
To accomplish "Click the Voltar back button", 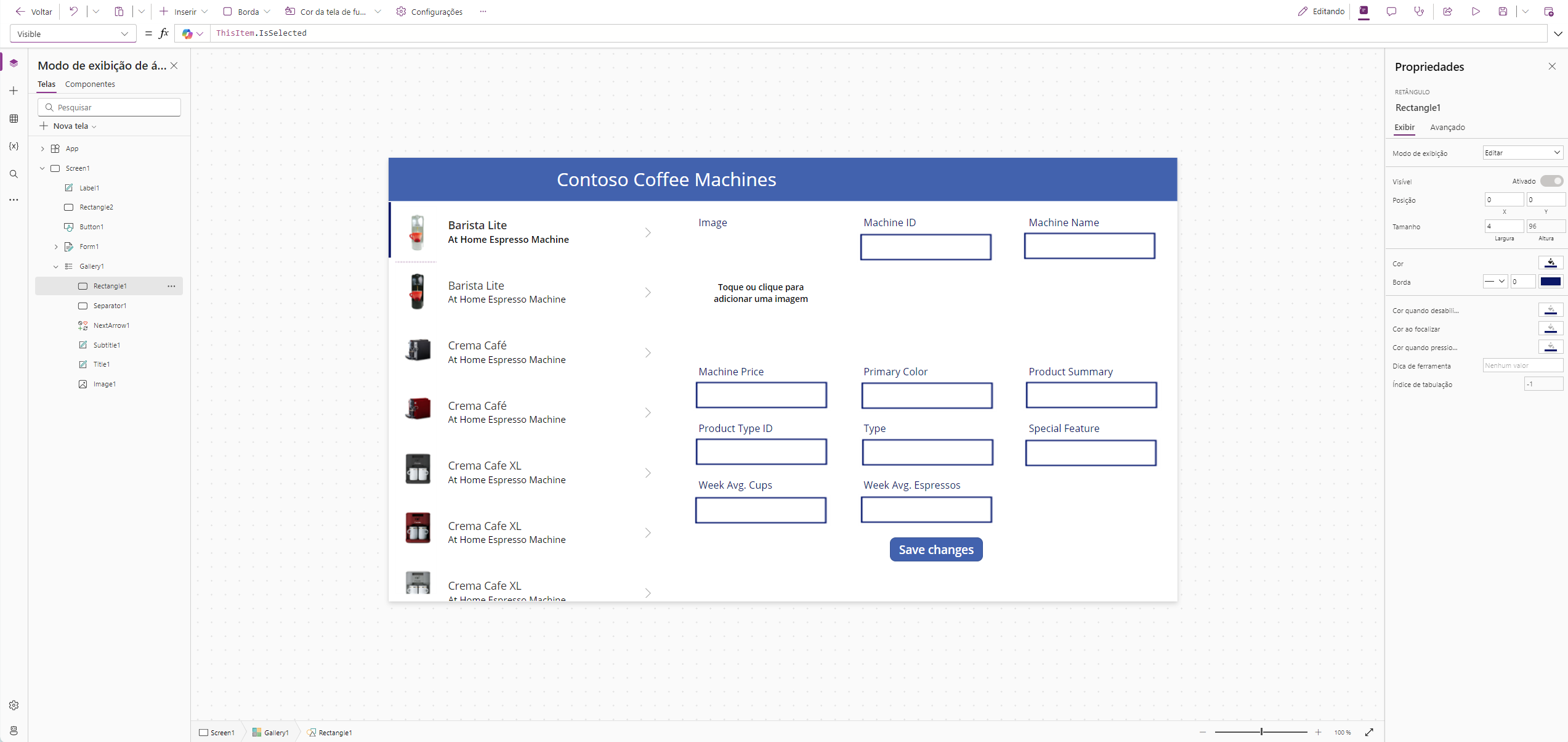I will (x=34, y=12).
